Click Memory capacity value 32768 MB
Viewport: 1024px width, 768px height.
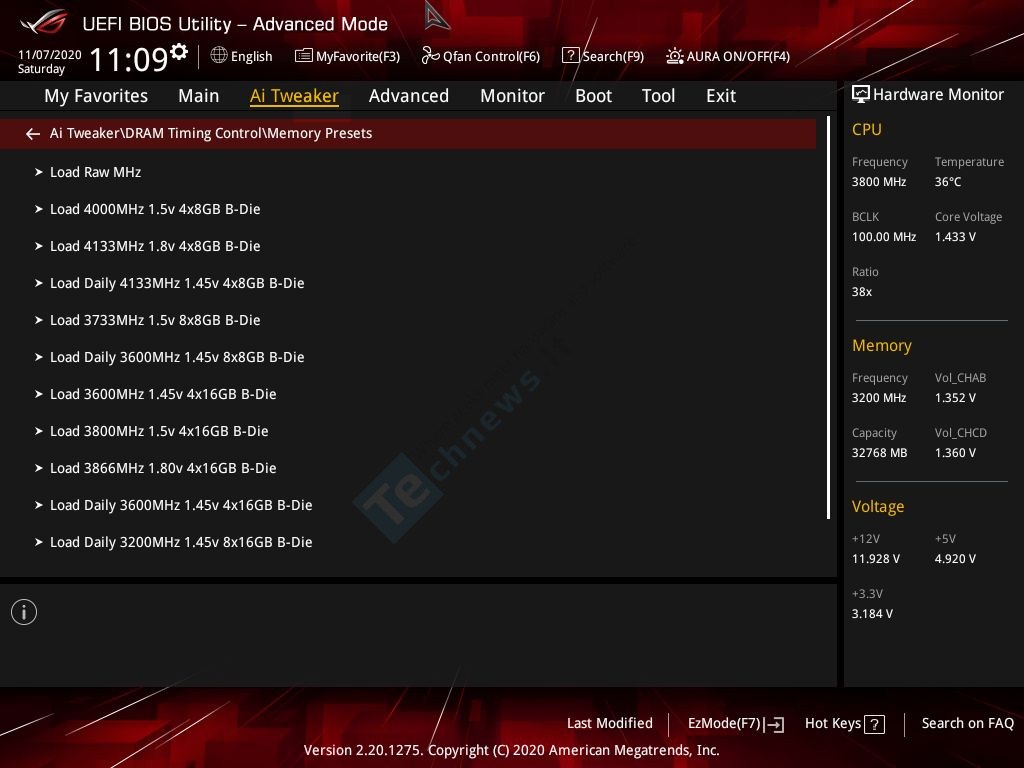click(x=879, y=453)
